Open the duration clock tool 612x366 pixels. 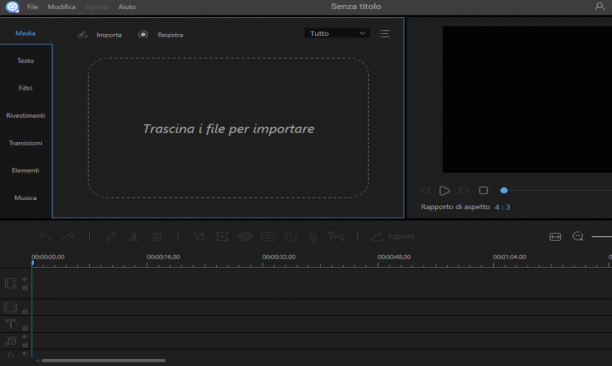point(291,236)
